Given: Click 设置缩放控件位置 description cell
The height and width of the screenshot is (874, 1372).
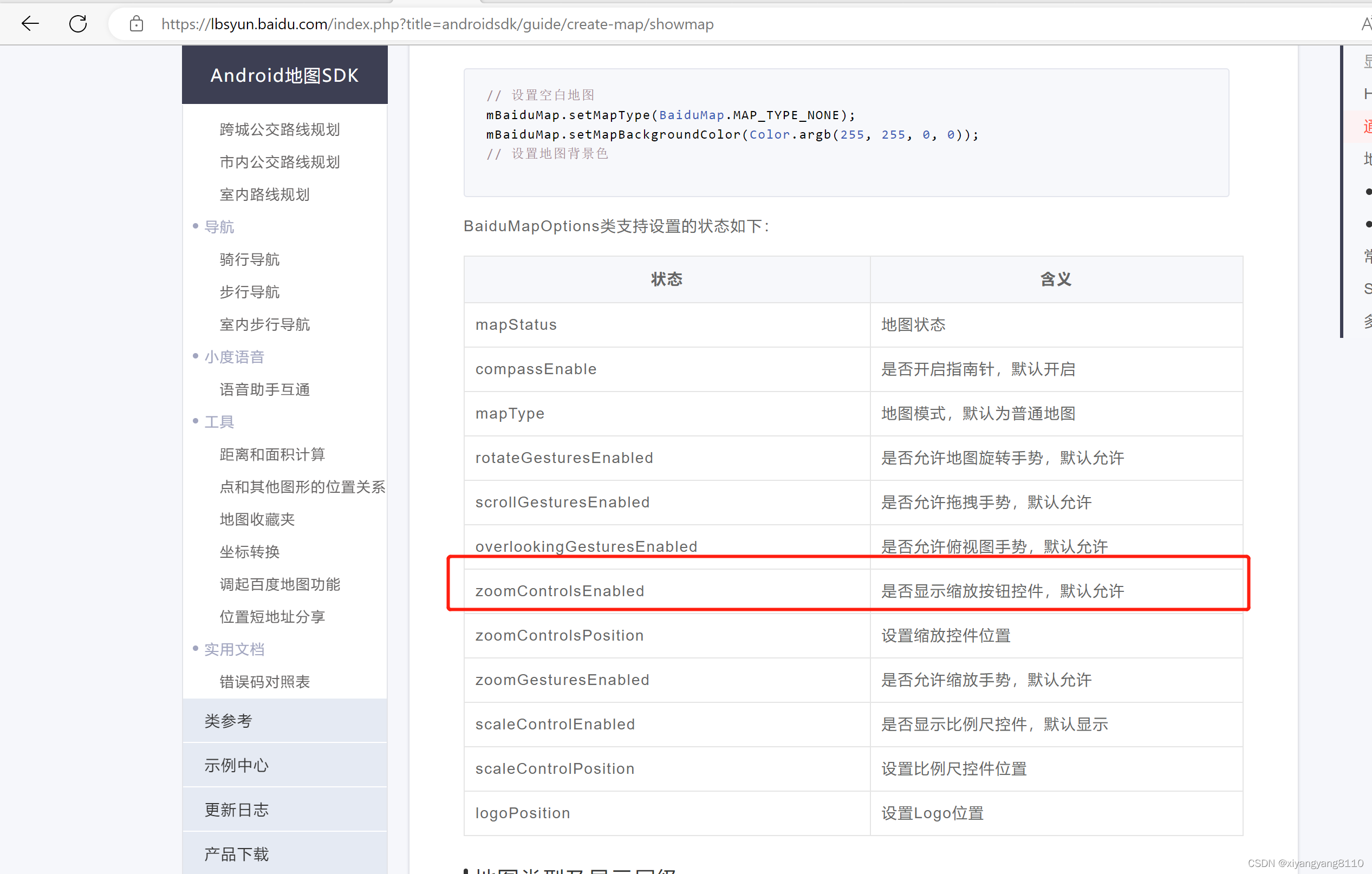Looking at the screenshot, I should 1056,635.
